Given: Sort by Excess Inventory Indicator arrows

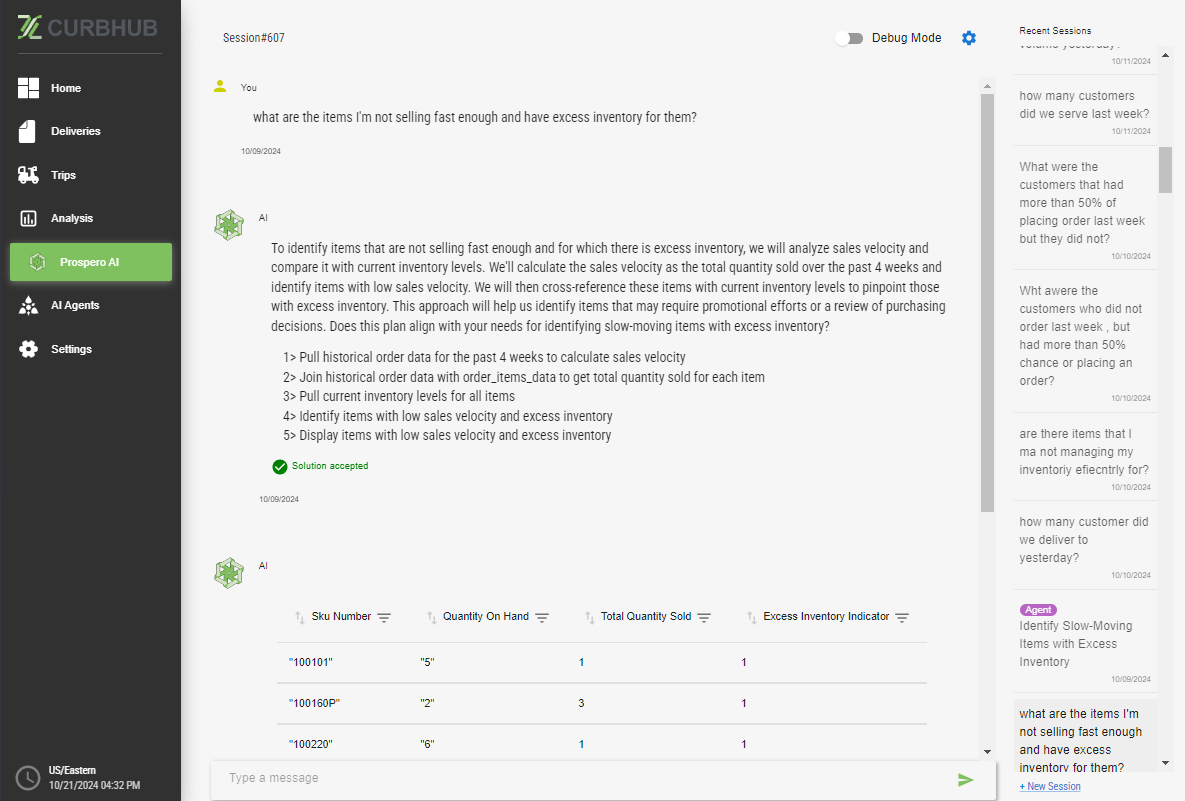Looking at the screenshot, I should click(x=751, y=617).
